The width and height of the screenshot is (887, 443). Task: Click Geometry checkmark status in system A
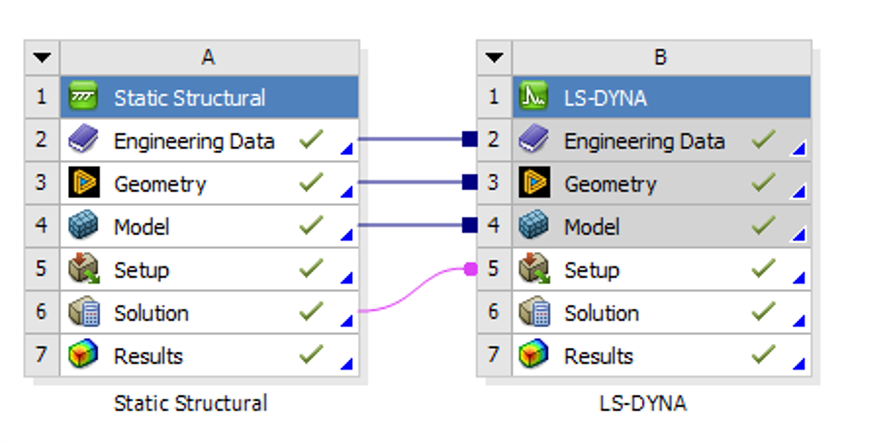[311, 182]
